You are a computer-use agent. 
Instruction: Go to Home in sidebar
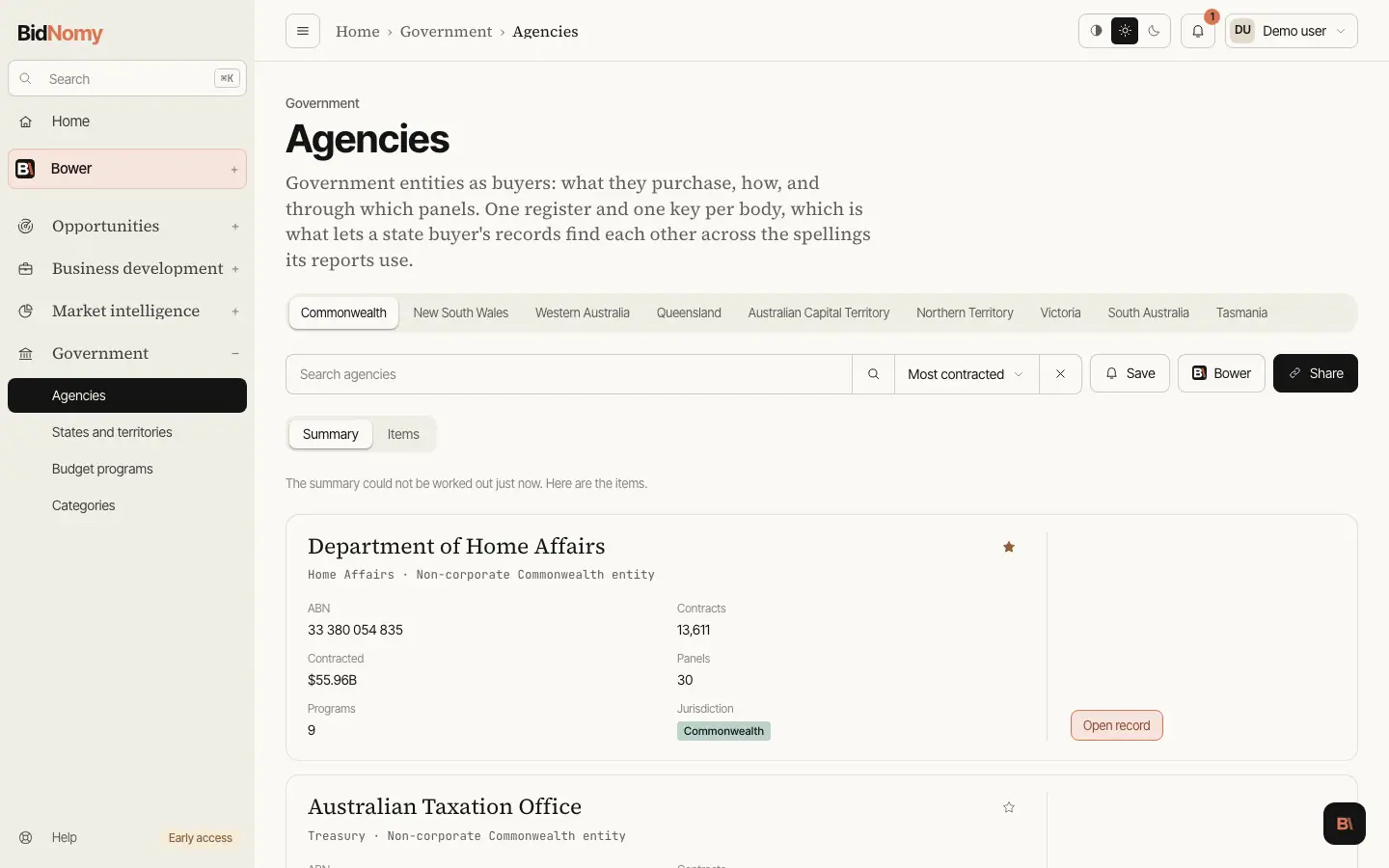pyautogui.click(x=127, y=122)
